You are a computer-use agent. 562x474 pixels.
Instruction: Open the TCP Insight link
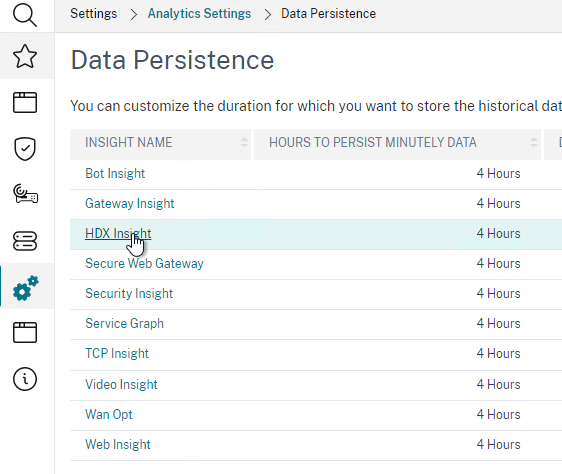116,354
